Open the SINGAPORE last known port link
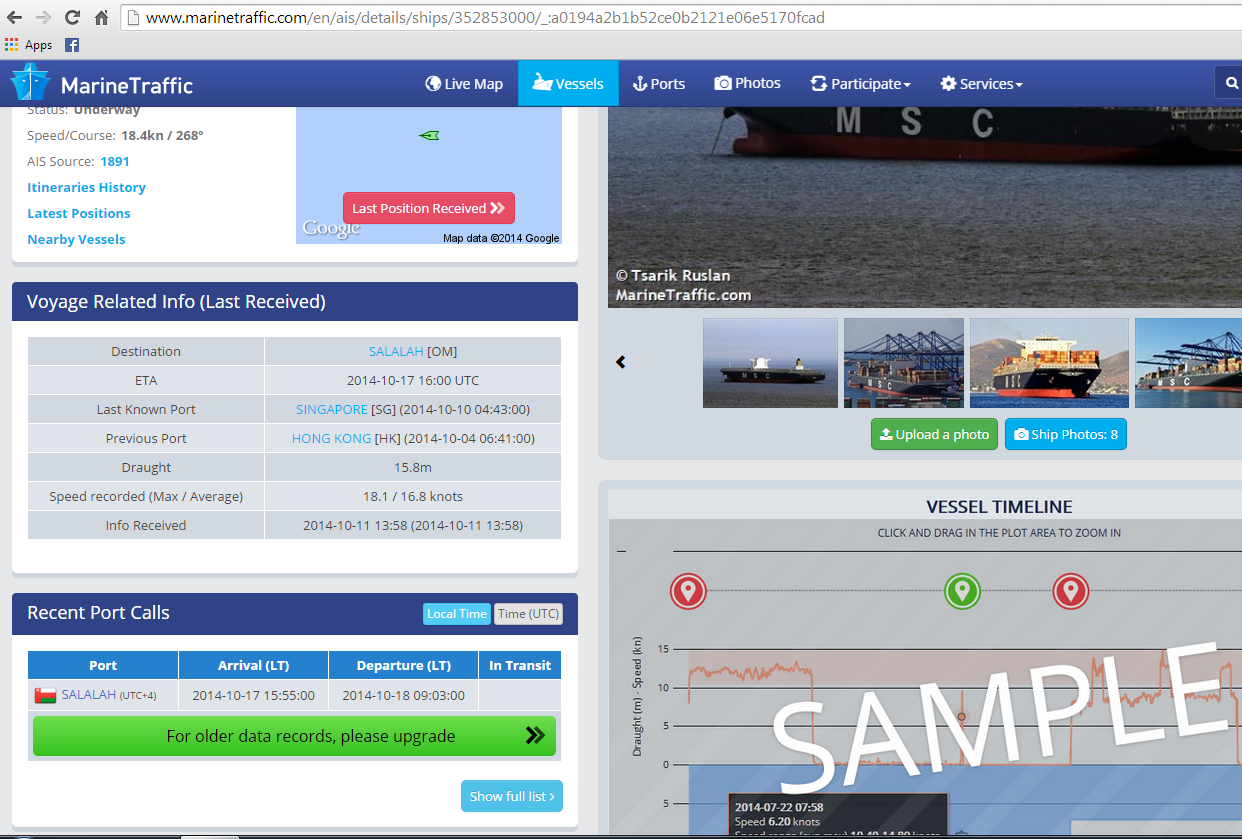 pyautogui.click(x=332, y=409)
